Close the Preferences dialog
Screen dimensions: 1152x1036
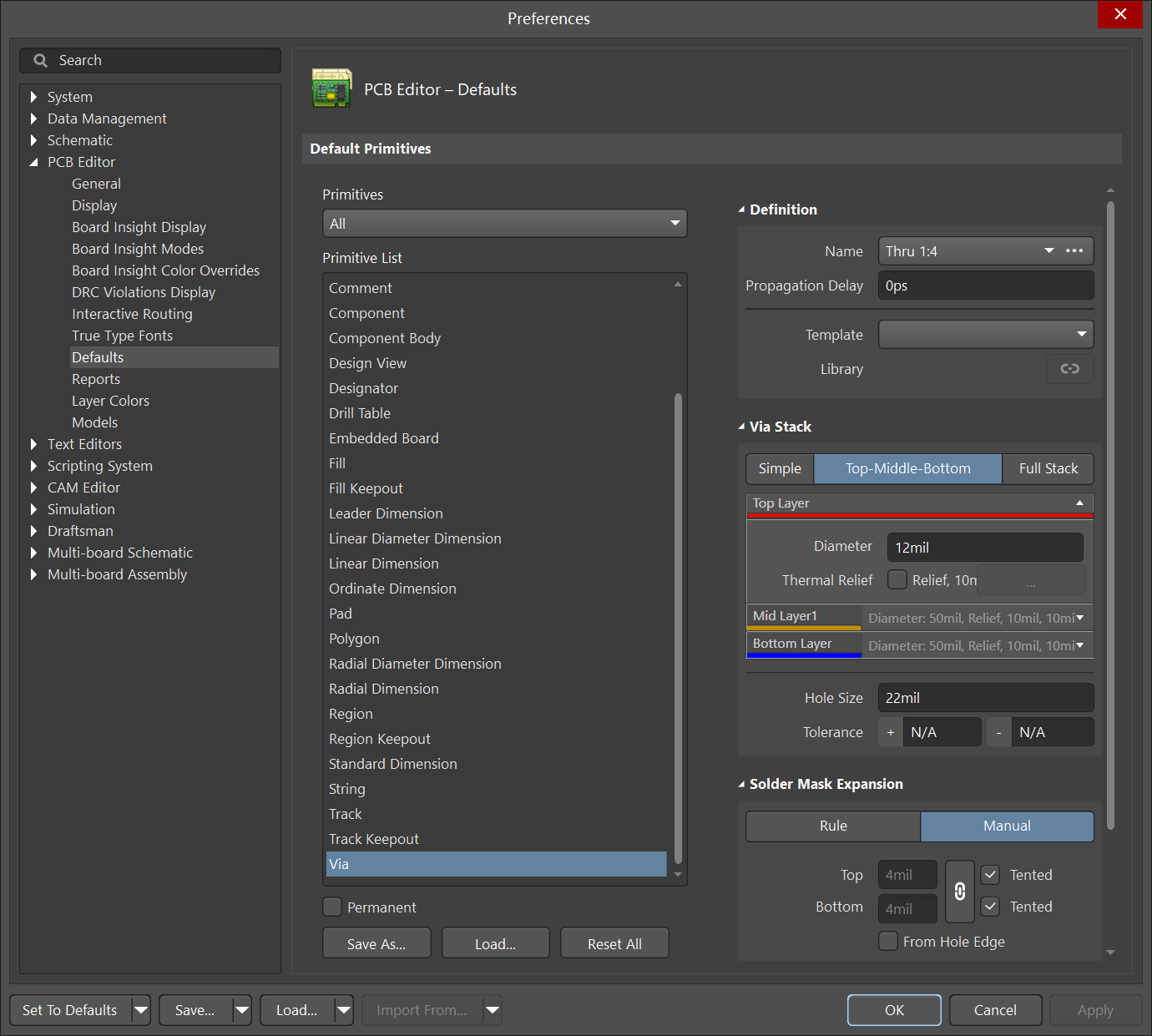[x=1120, y=14]
